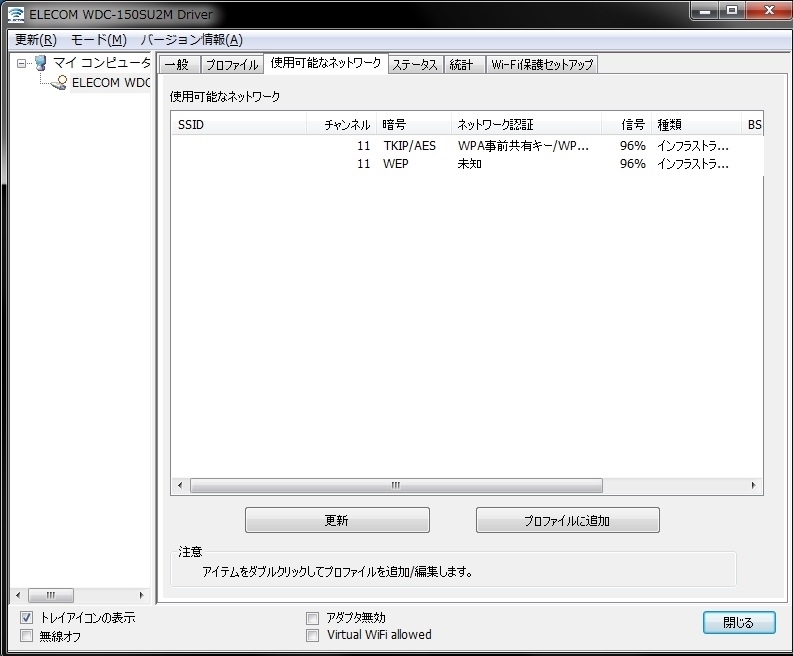793x656 pixels.
Task: Click the network list horizontal scrollbar thumb
Action: [x=396, y=486]
